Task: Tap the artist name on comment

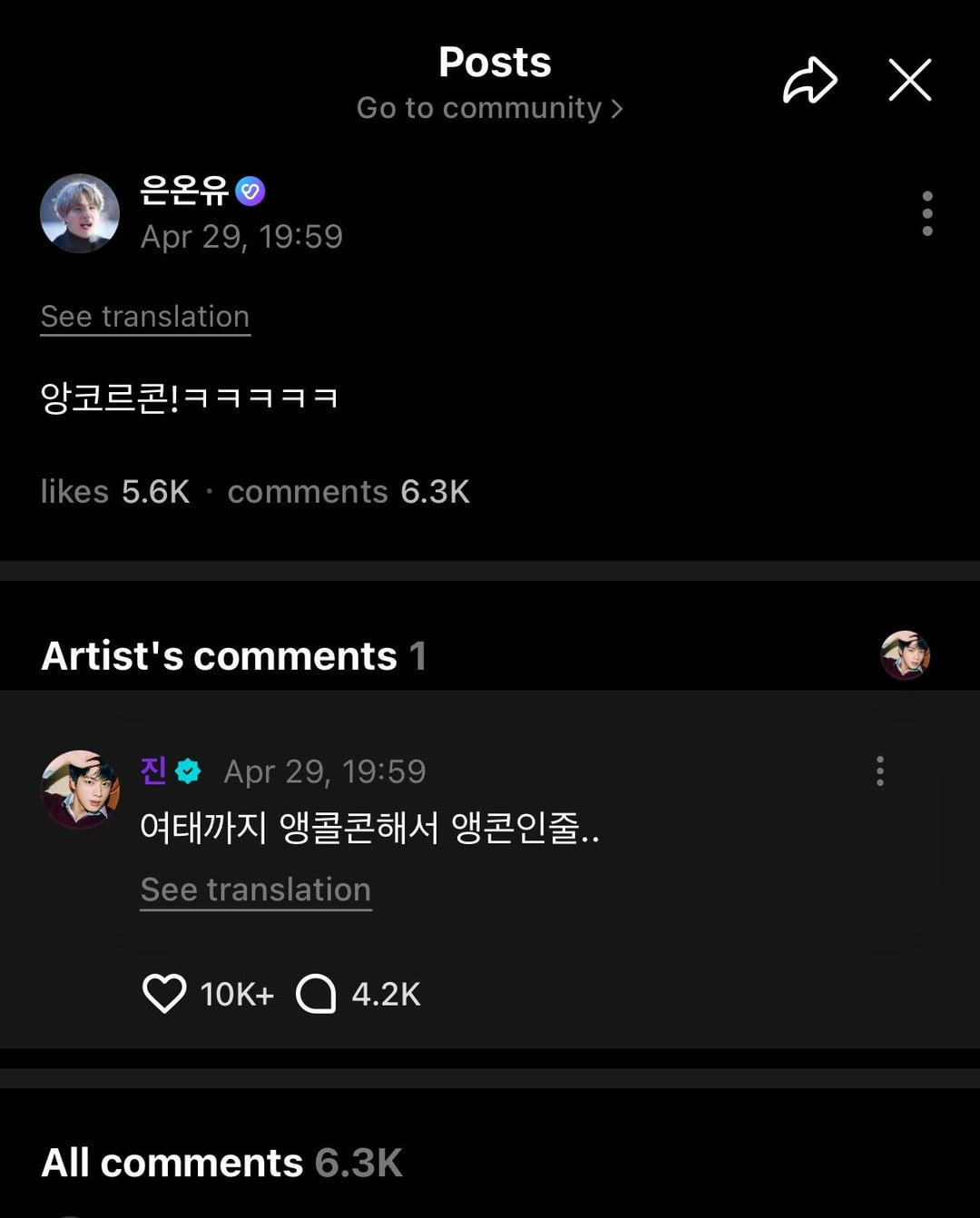Action: [153, 771]
